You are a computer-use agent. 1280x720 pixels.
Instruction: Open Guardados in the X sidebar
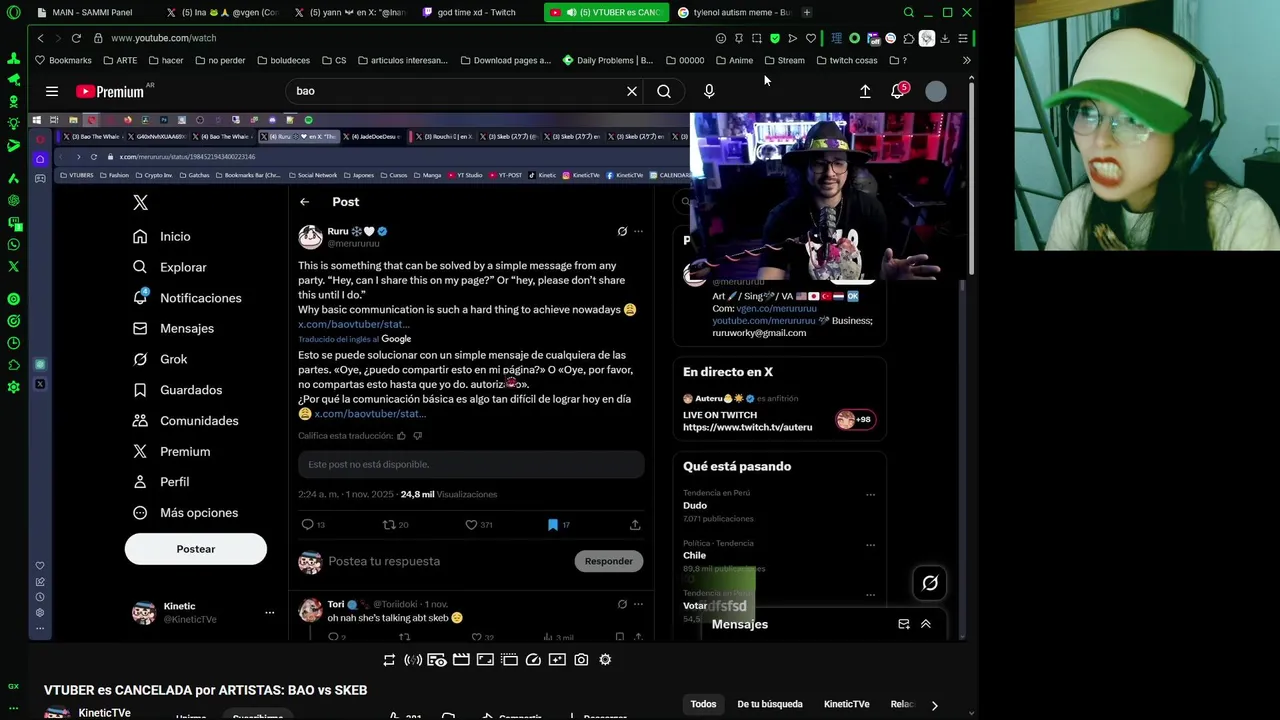[x=177, y=390]
